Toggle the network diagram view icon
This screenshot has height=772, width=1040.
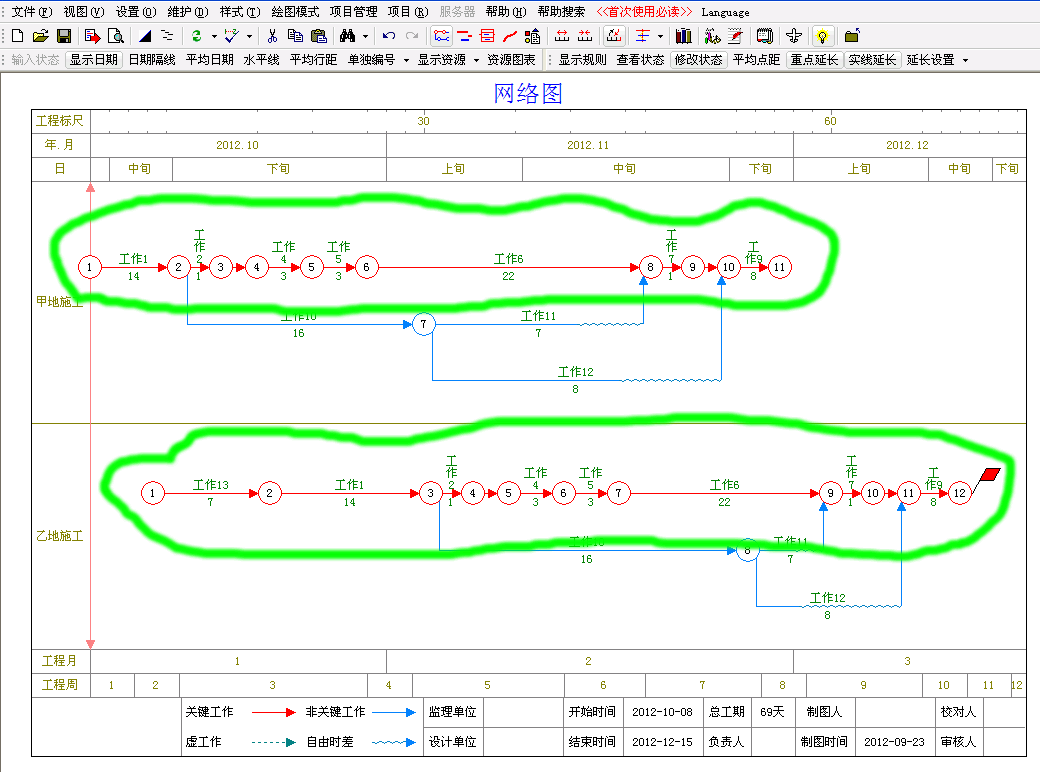(441, 36)
